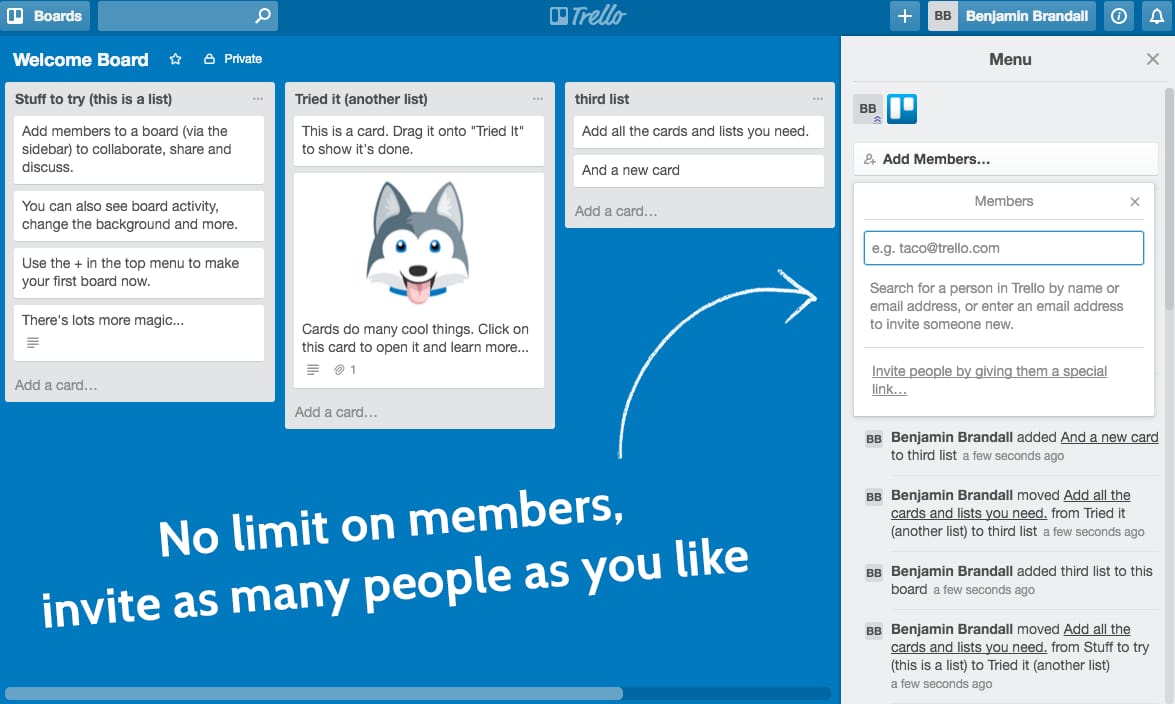Screen dimensions: 1175x704
Task: Click the Menu sidebar vertical scrollbar
Action: tap(1169, 199)
